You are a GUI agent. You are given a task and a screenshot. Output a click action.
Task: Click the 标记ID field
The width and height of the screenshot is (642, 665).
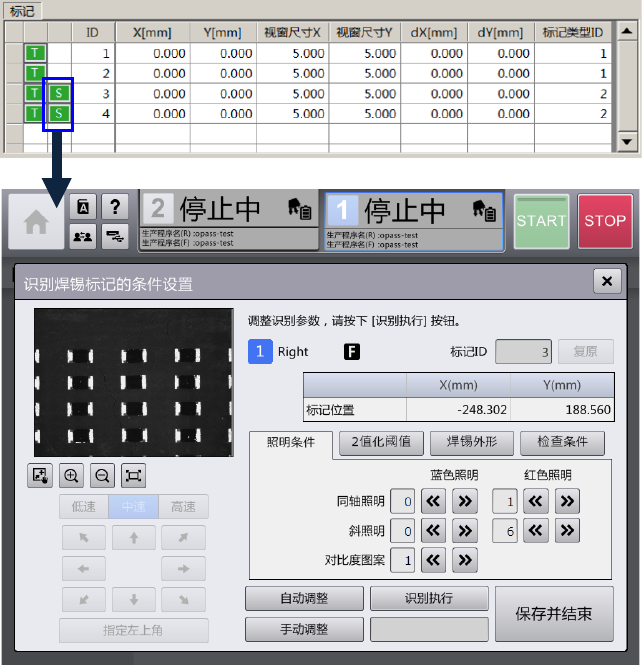tap(523, 352)
